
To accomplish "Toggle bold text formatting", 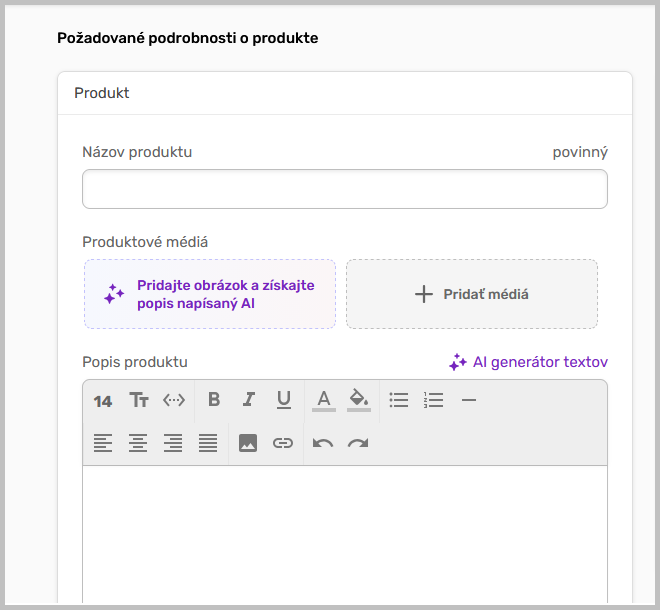I will point(214,400).
